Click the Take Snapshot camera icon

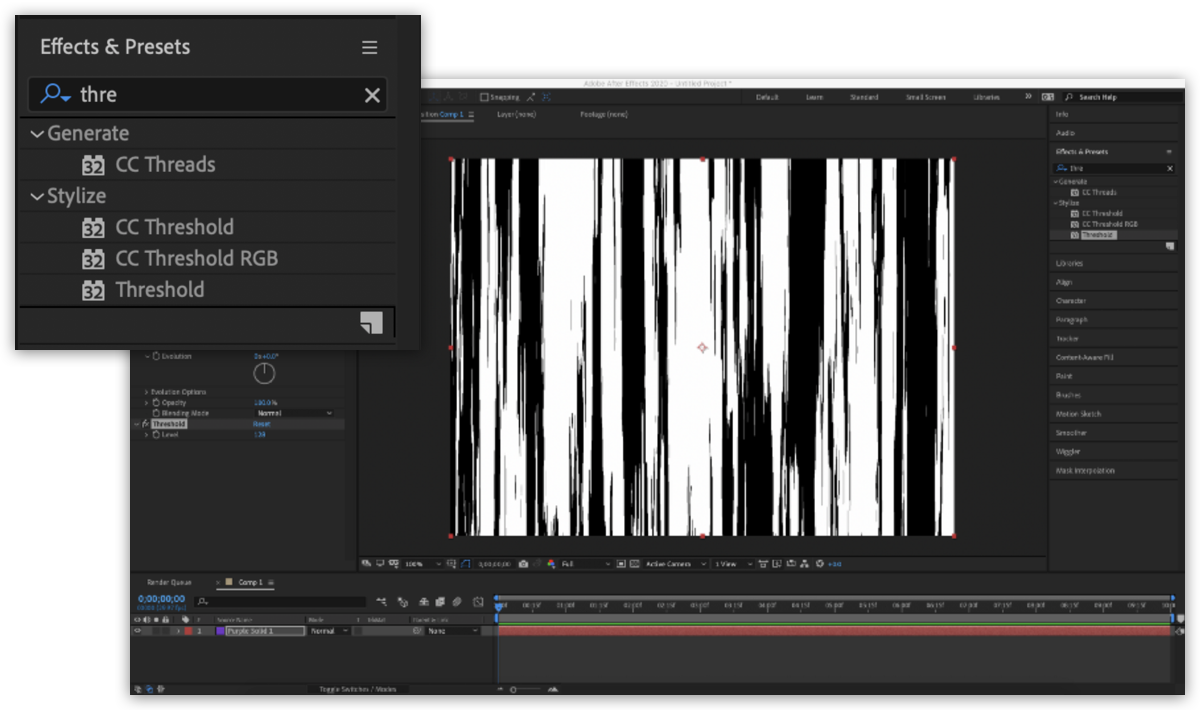pos(523,565)
